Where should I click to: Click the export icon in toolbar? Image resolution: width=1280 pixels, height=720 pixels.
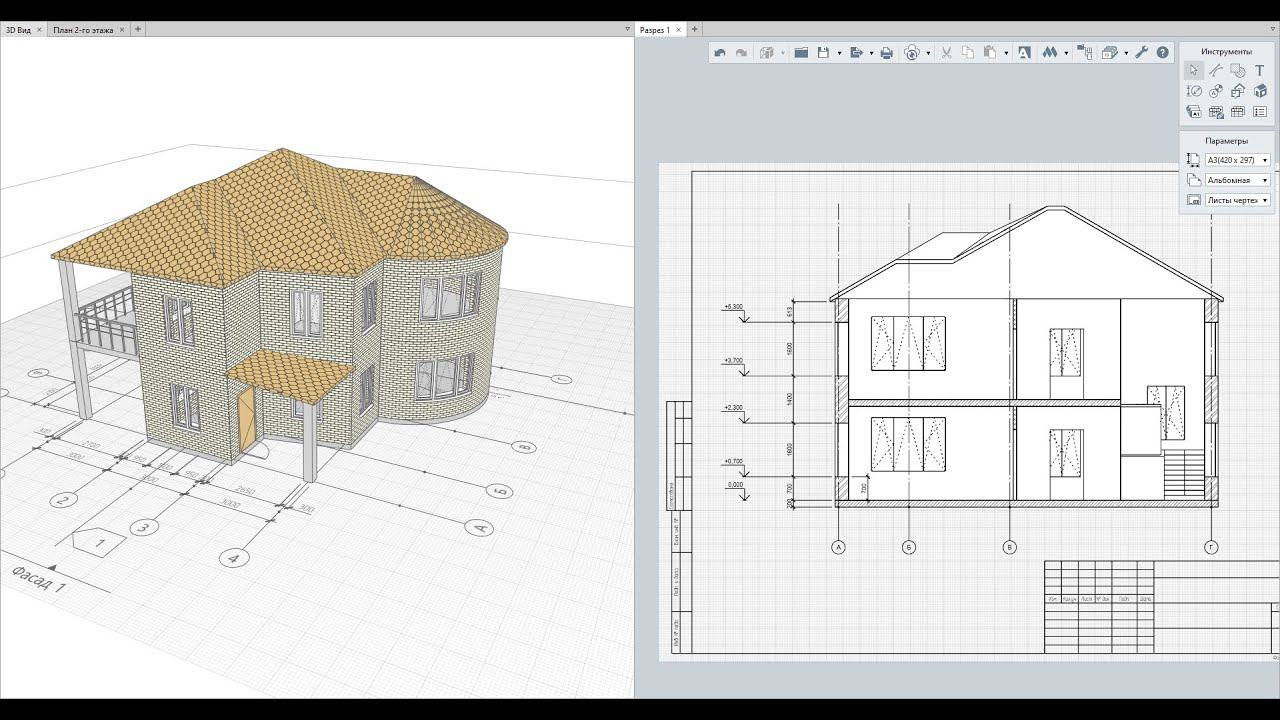click(x=856, y=53)
